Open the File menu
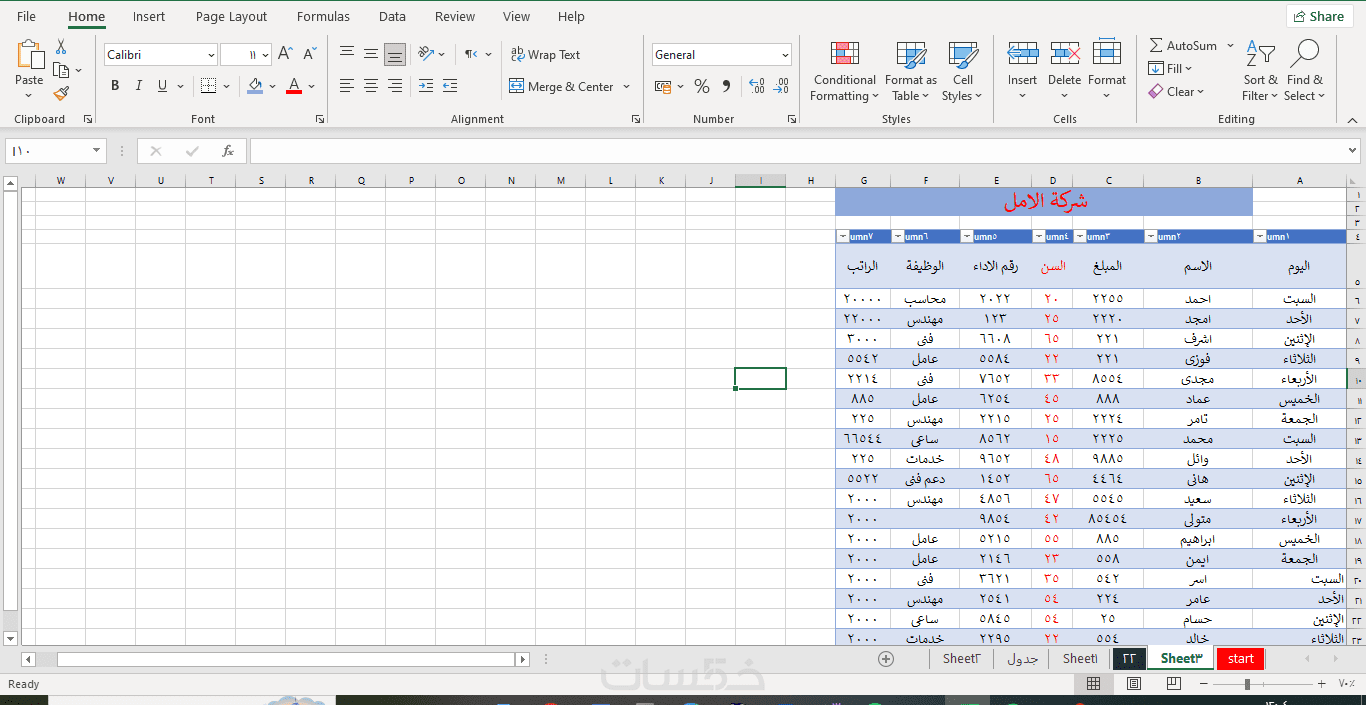The height and width of the screenshot is (705, 1366). pos(26,16)
